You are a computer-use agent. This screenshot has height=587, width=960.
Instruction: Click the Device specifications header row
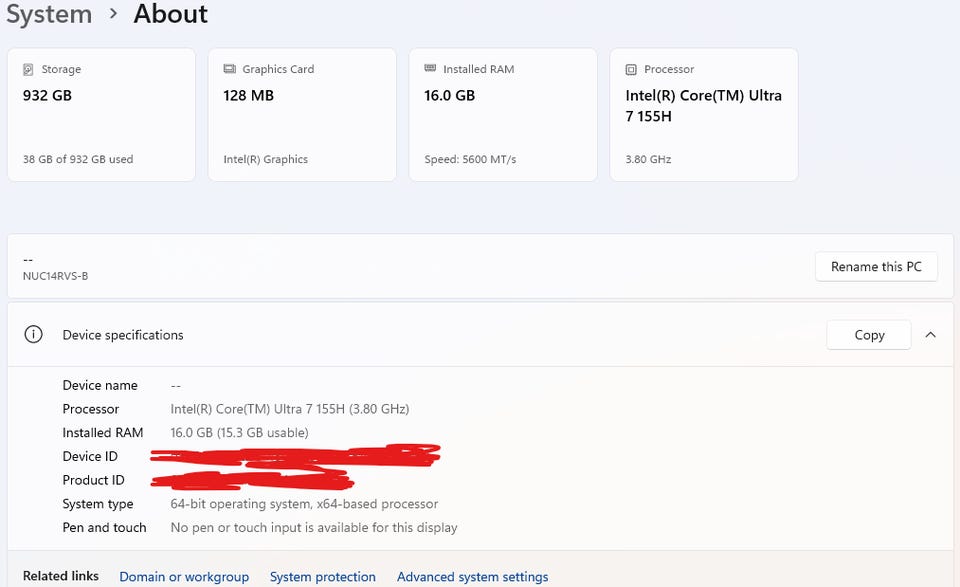(400, 335)
